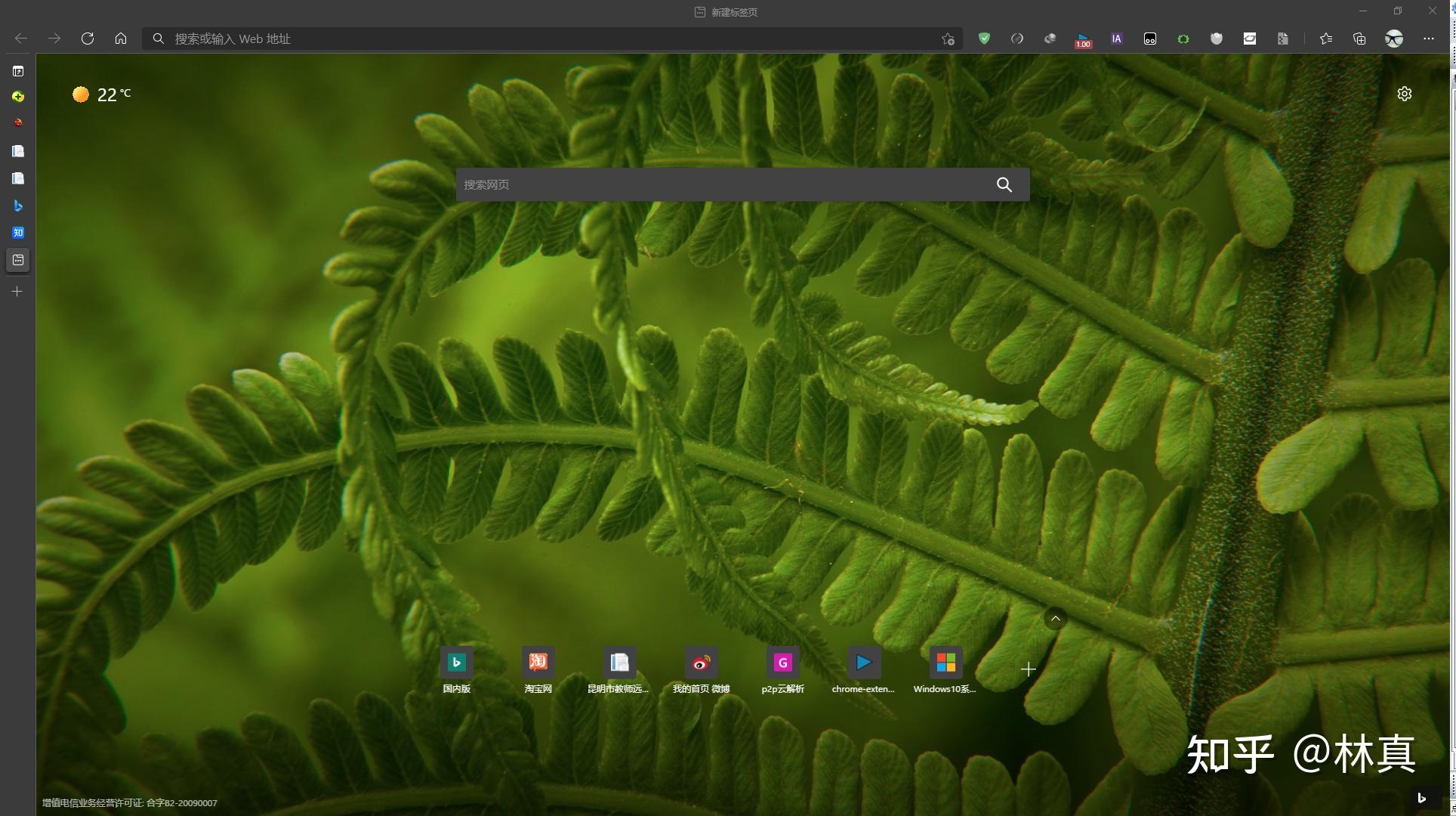Collapse quick links with the chevron up button
1456x816 pixels.
1056,619
